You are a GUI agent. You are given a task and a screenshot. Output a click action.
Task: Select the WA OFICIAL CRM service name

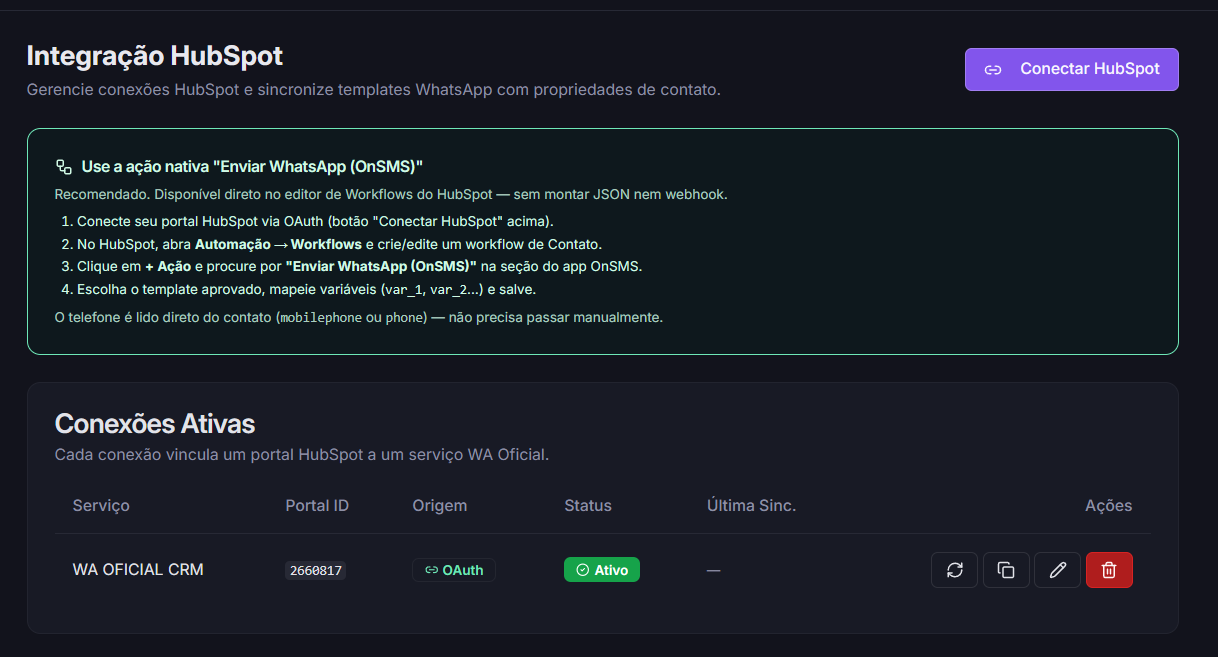[x=138, y=570]
